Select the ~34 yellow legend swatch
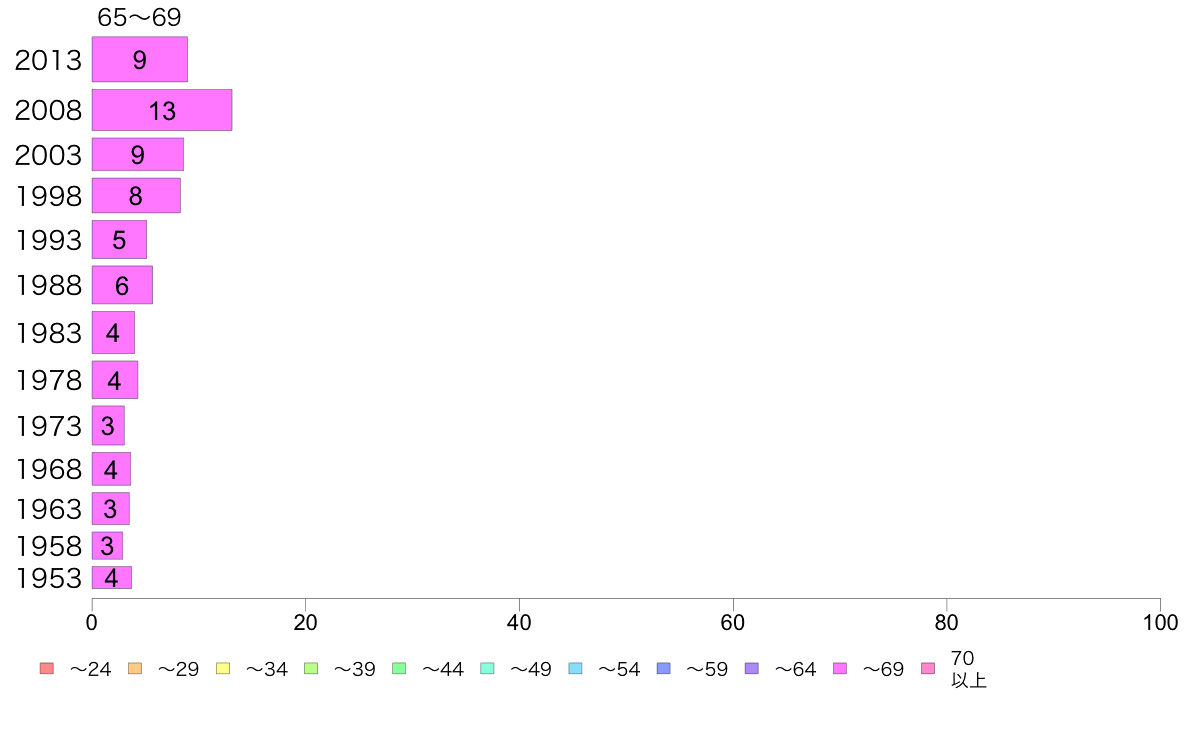Viewport: 1188px width, 736px height. click(x=223, y=669)
